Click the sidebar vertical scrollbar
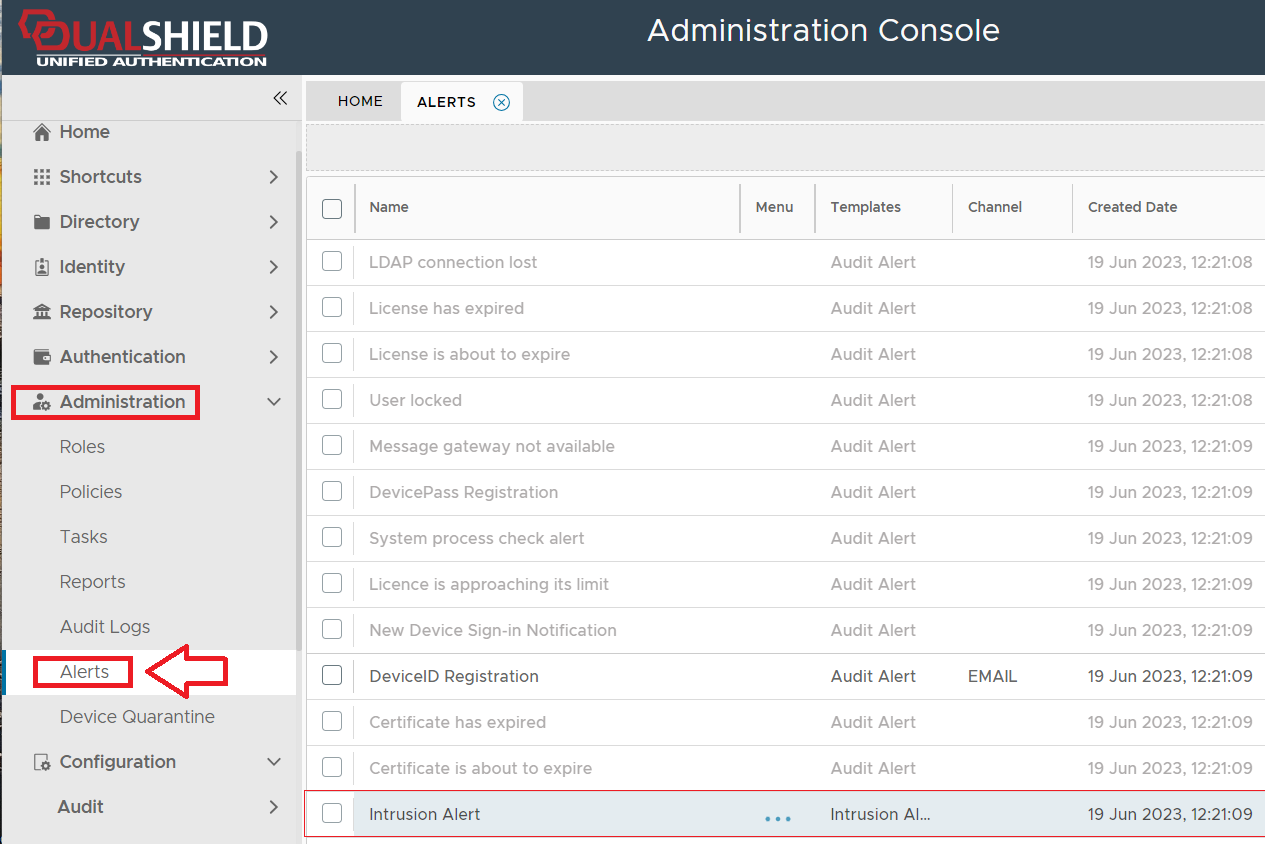This screenshot has height=844, width=1265. (x=298, y=400)
